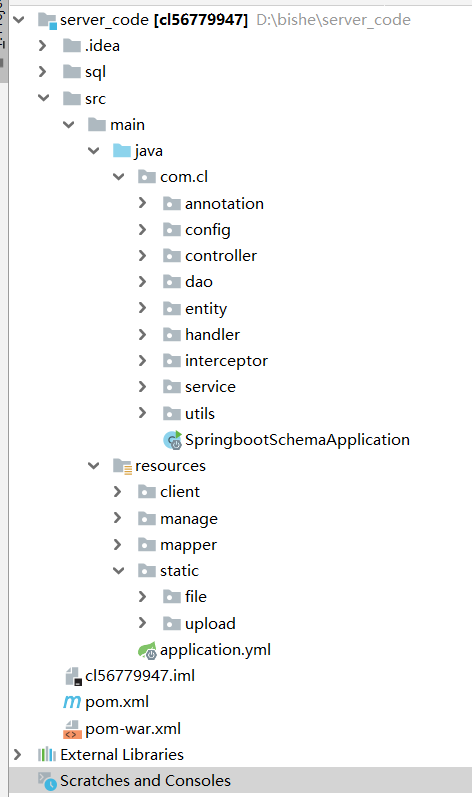Click the External Libraries icon
This screenshot has height=797, width=472.
pos(47,754)
